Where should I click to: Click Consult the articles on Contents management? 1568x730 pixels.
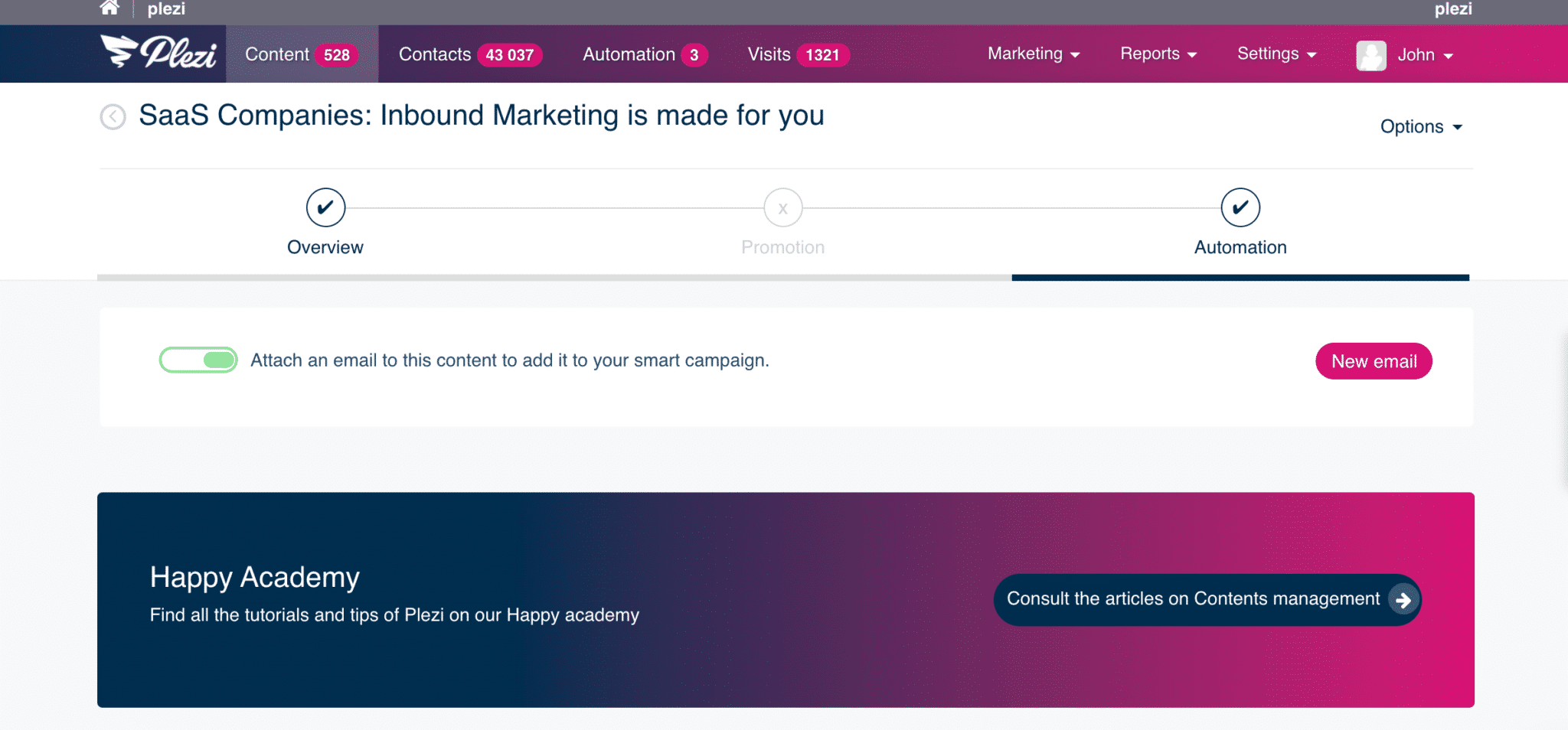[1207, 600]
